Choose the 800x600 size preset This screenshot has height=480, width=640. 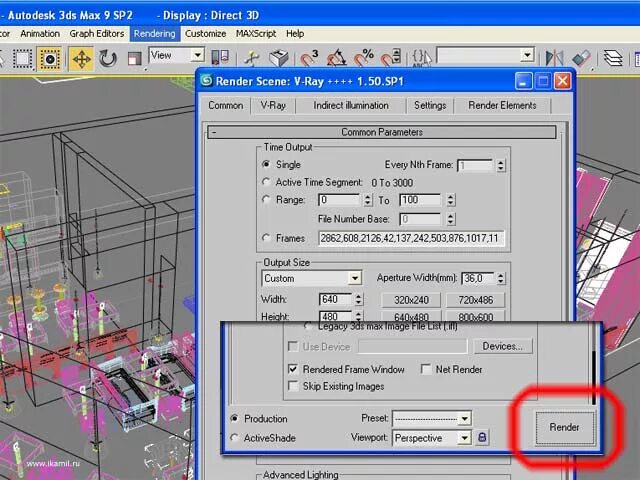476,316
